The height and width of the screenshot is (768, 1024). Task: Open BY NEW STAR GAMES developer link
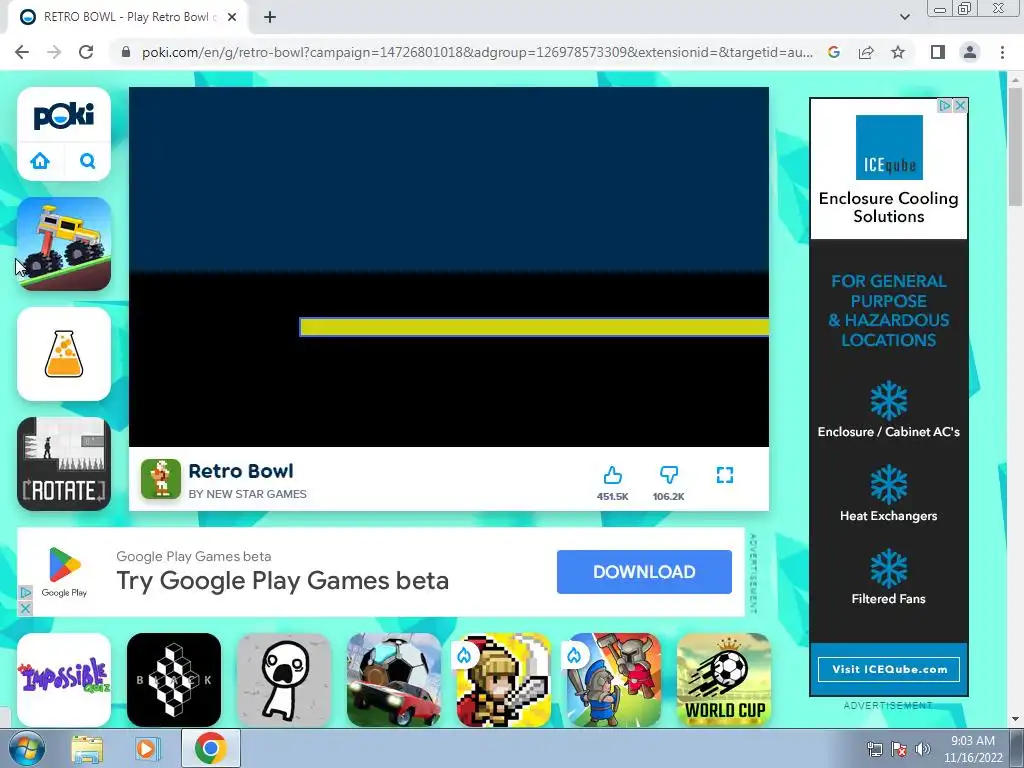248,494
